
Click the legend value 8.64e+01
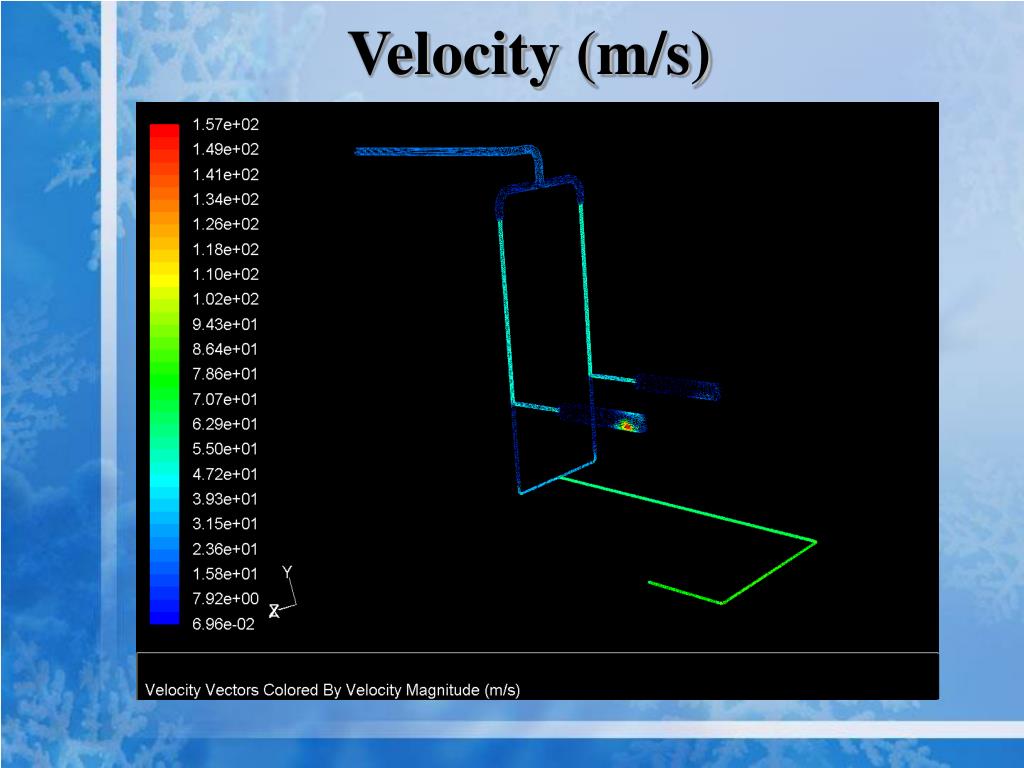coord(225,349)
